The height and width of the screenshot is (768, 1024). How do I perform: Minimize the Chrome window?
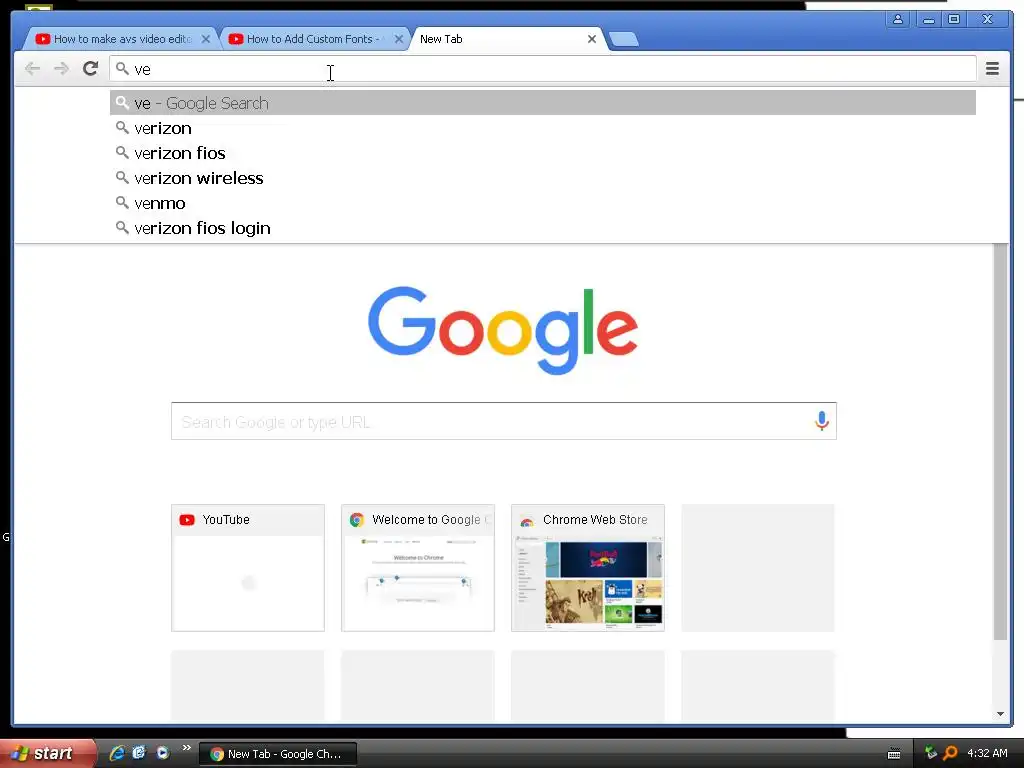[928, 19]
